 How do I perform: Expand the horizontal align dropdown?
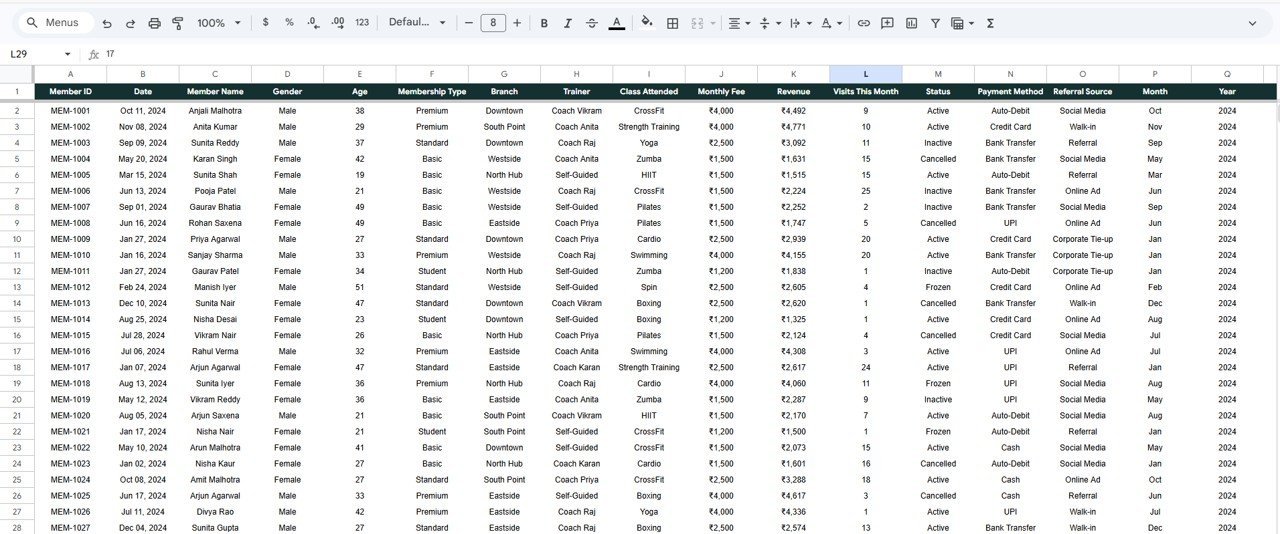click(740, 23)
